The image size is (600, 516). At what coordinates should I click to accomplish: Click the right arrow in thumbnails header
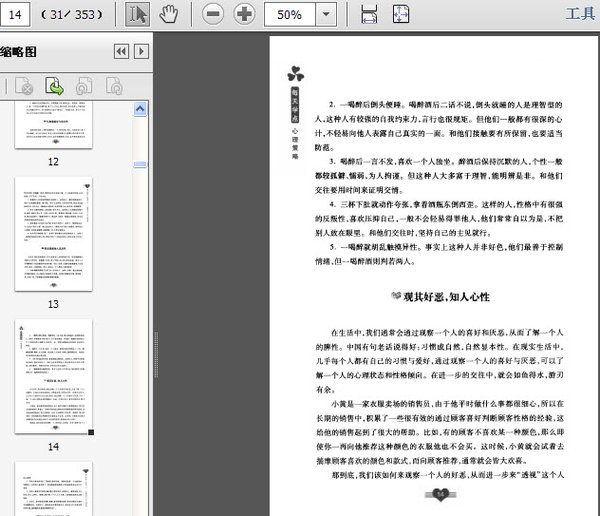tap(141, 51)
